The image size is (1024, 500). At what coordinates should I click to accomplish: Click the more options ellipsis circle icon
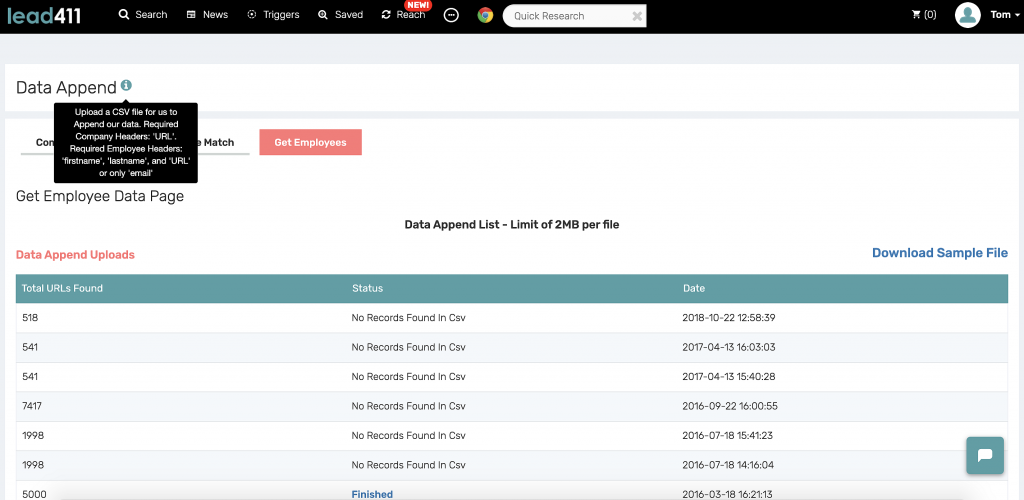click(451, 15)
